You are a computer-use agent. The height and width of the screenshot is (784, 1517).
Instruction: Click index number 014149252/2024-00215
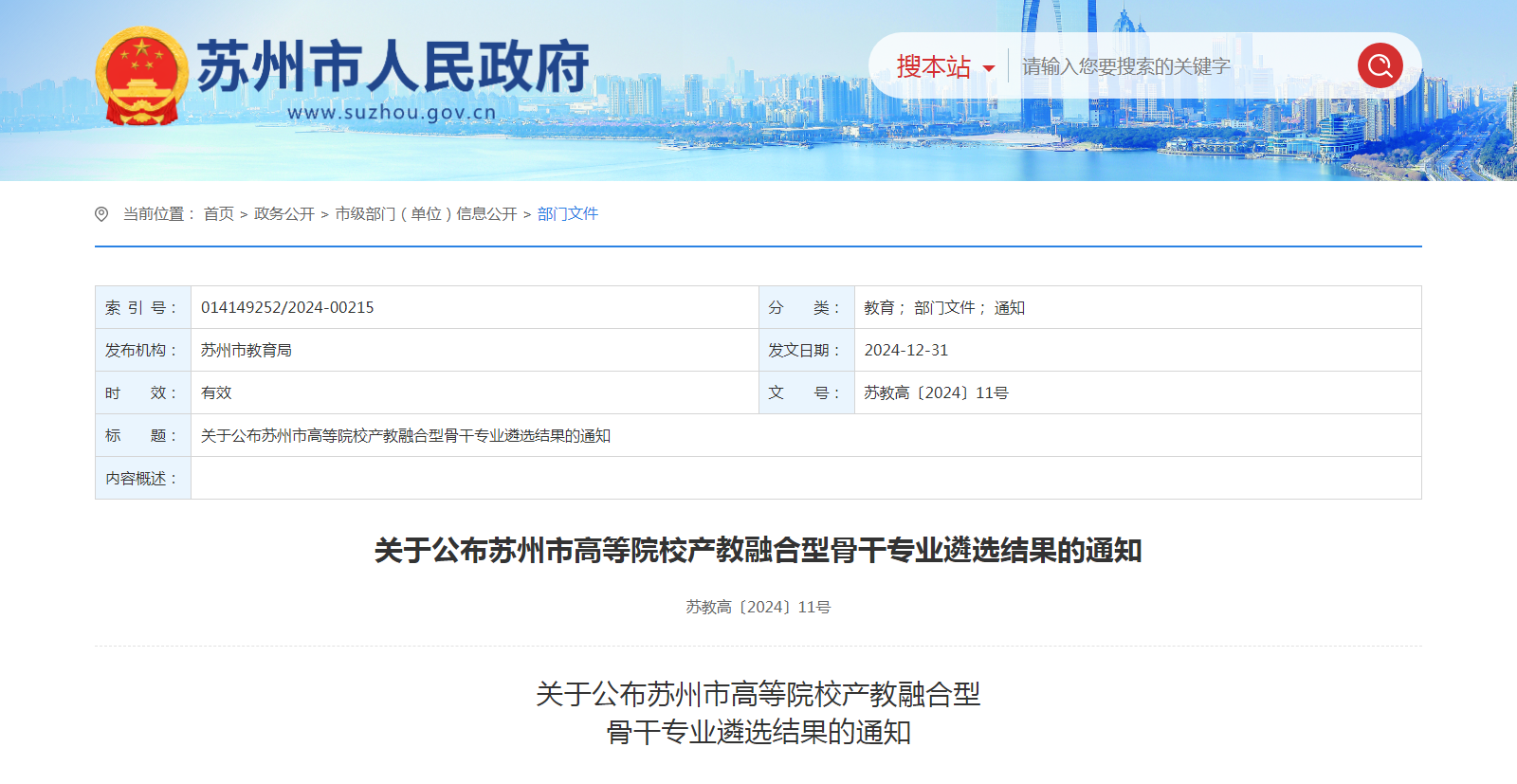[x=287, y=307]
